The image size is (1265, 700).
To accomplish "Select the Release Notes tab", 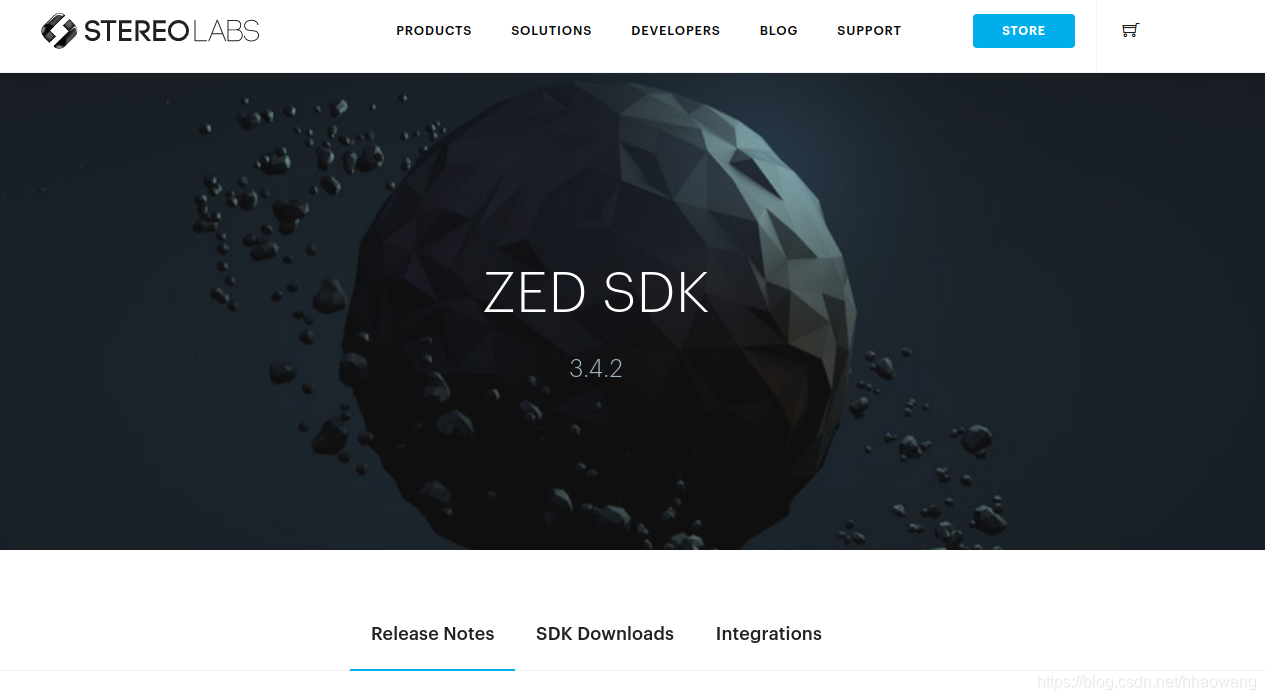I will [x=433, y=634].
